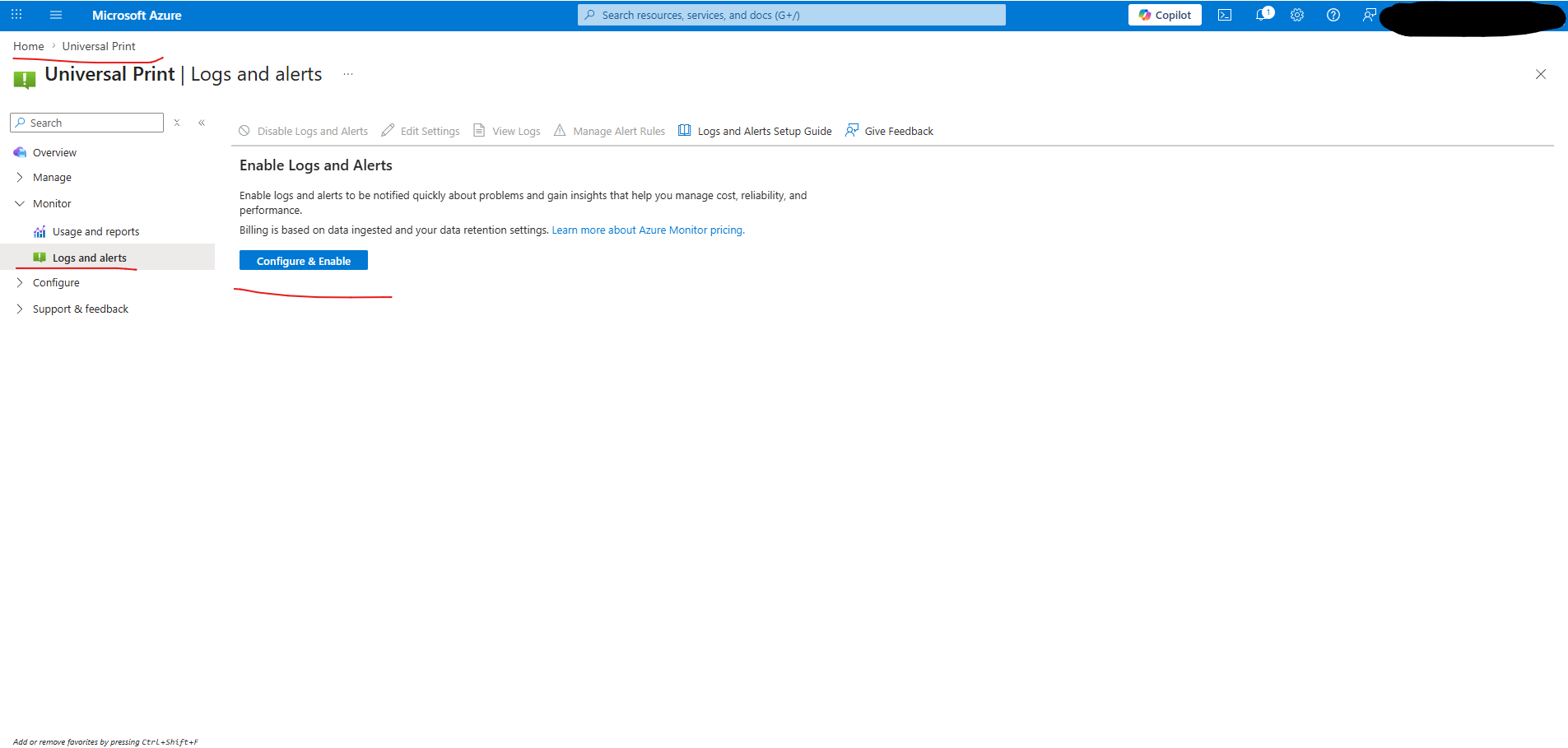1568x748 pixels.
Task: Open Logs and Alerts Setup Guide
Action: coord(755,131)
